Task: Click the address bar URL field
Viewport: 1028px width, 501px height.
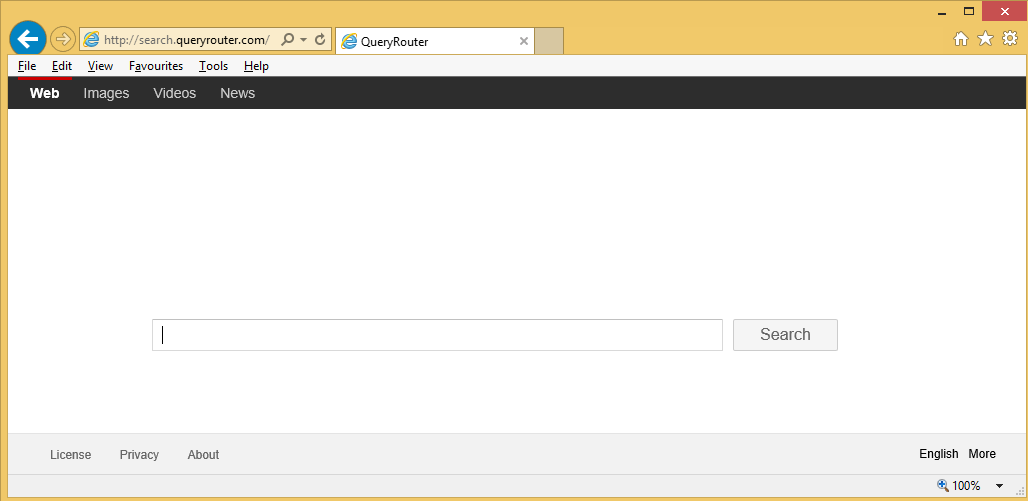Action: pos(186,40)
